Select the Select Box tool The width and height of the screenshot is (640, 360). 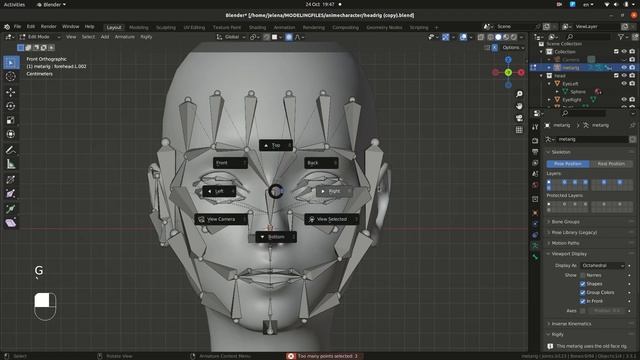[11, 62]
